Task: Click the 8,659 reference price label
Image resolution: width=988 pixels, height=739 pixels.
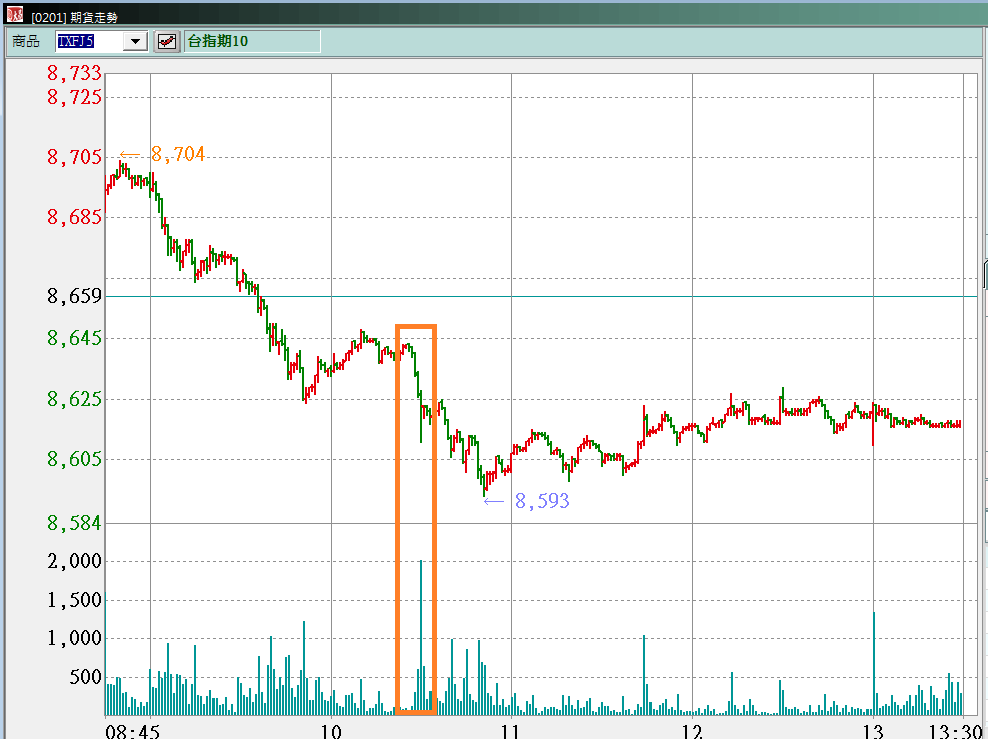Action: coord(74,297)
